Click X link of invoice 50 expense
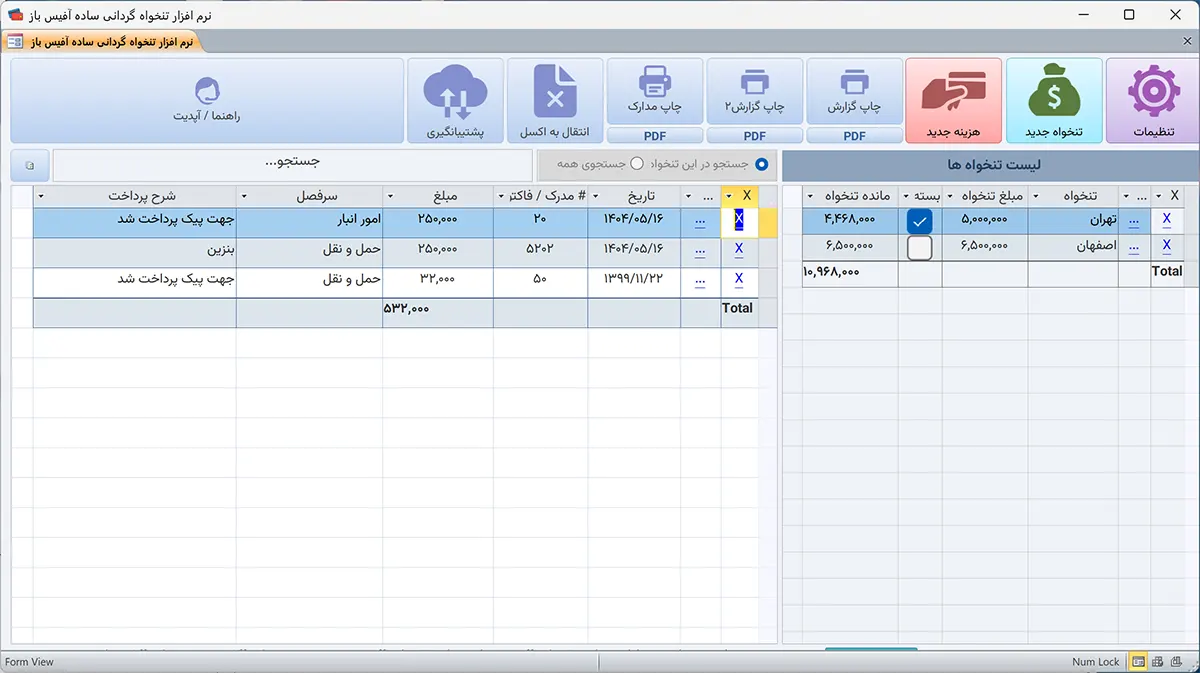Screen dimensions: 1200x673 (739, 279)
